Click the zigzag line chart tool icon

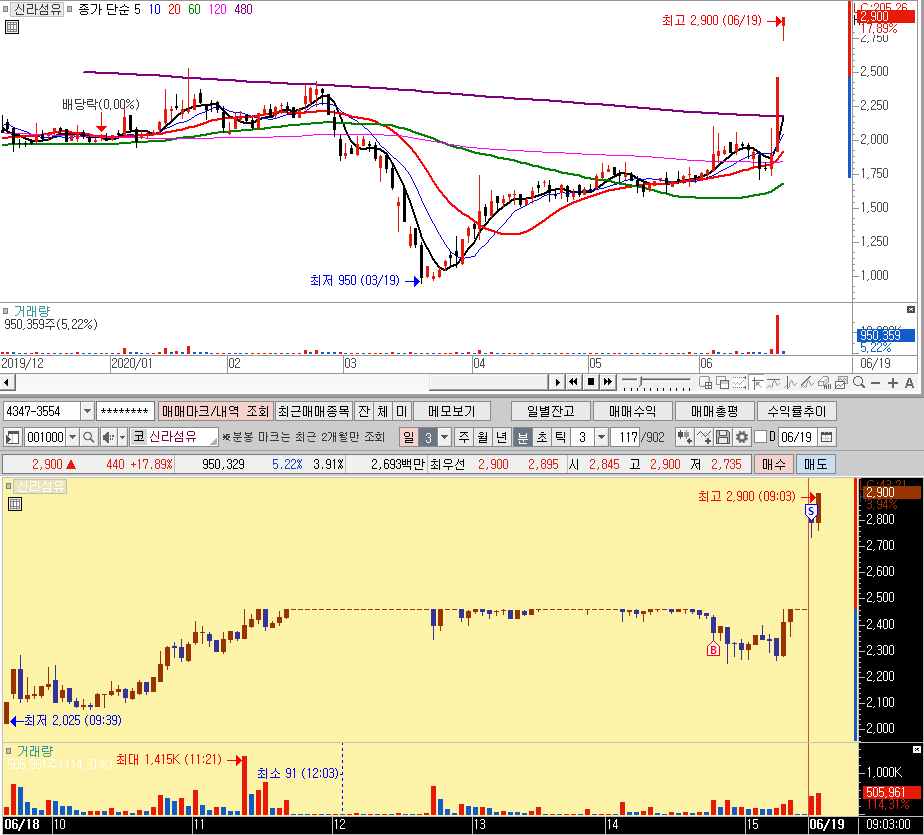click(791, 382)
